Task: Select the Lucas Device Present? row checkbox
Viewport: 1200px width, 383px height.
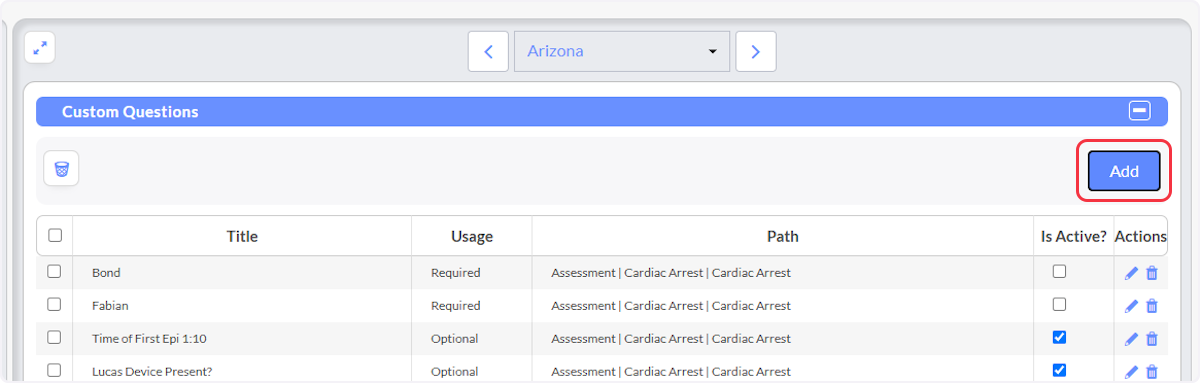Action: coord(54,370)
